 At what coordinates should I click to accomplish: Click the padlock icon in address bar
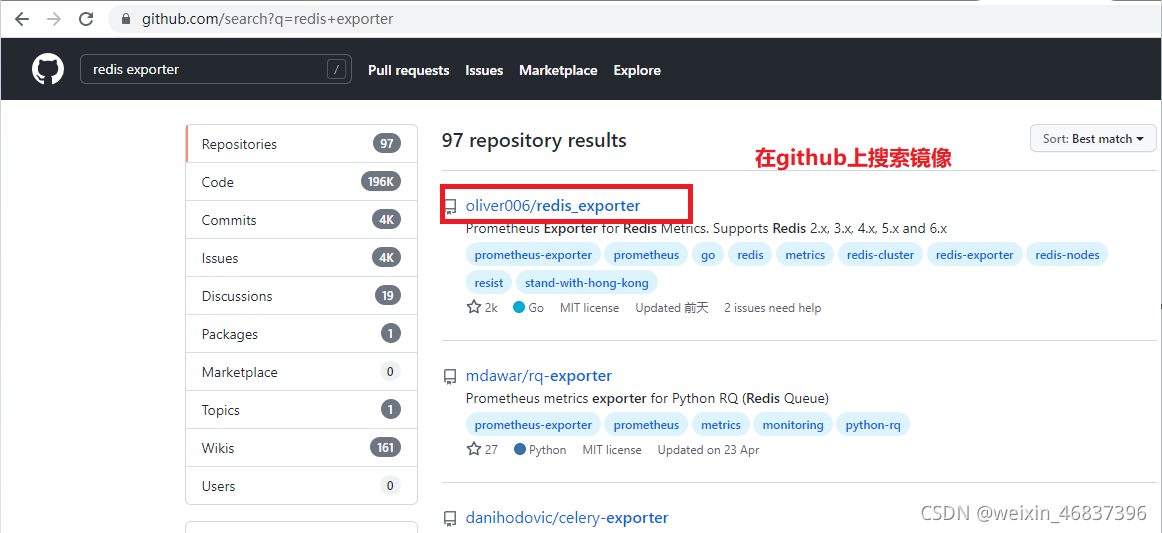125,19
